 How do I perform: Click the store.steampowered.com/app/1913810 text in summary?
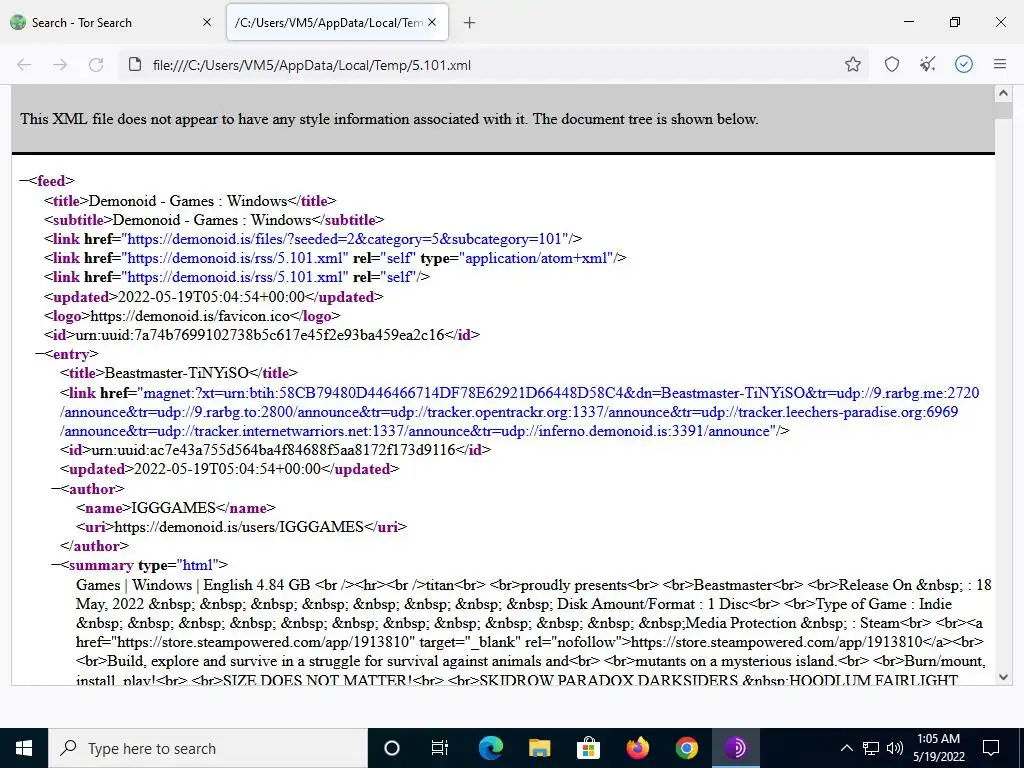(x=776, y=642)
